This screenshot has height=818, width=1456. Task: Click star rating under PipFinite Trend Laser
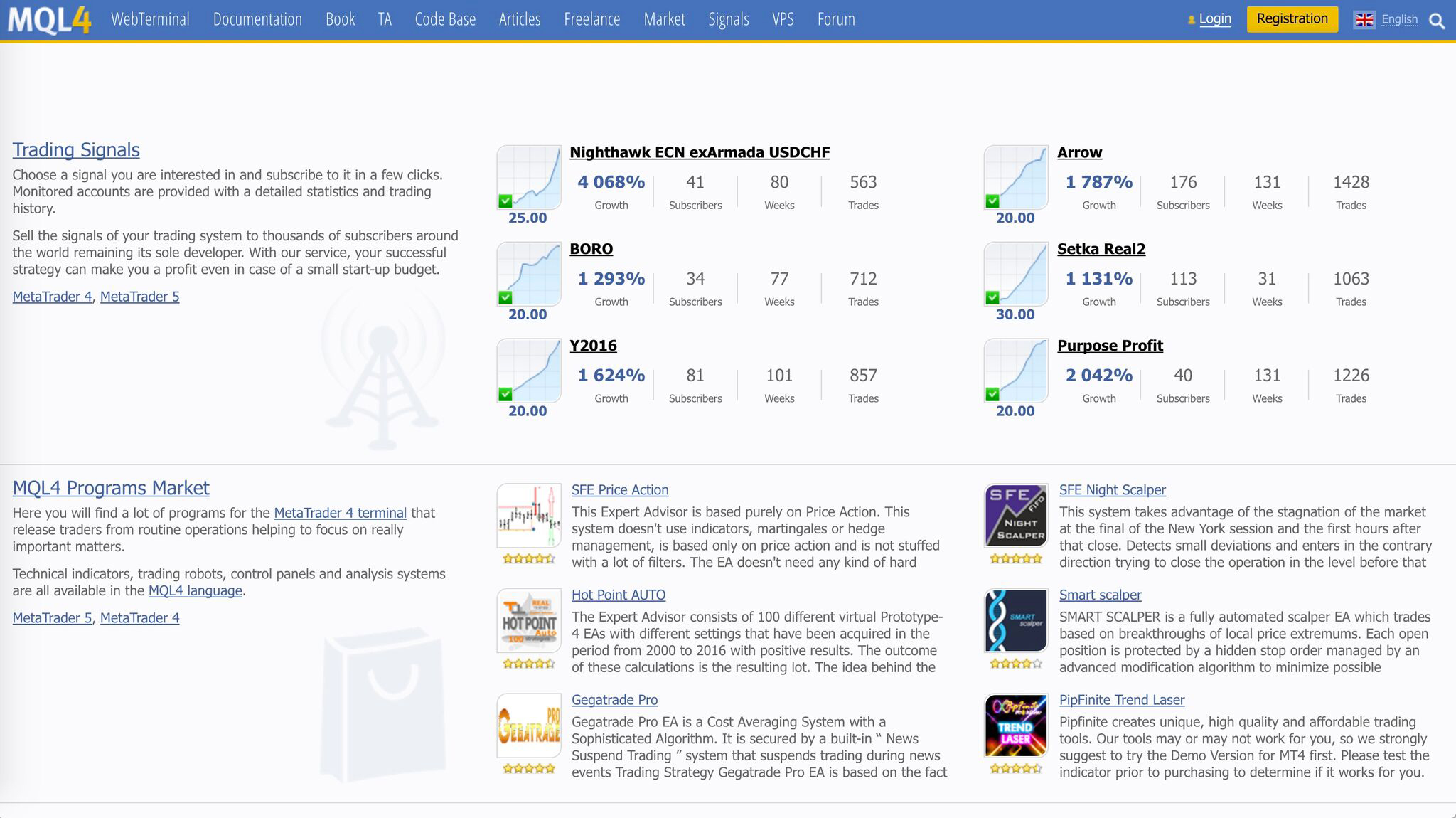[x=1016, y=768]
